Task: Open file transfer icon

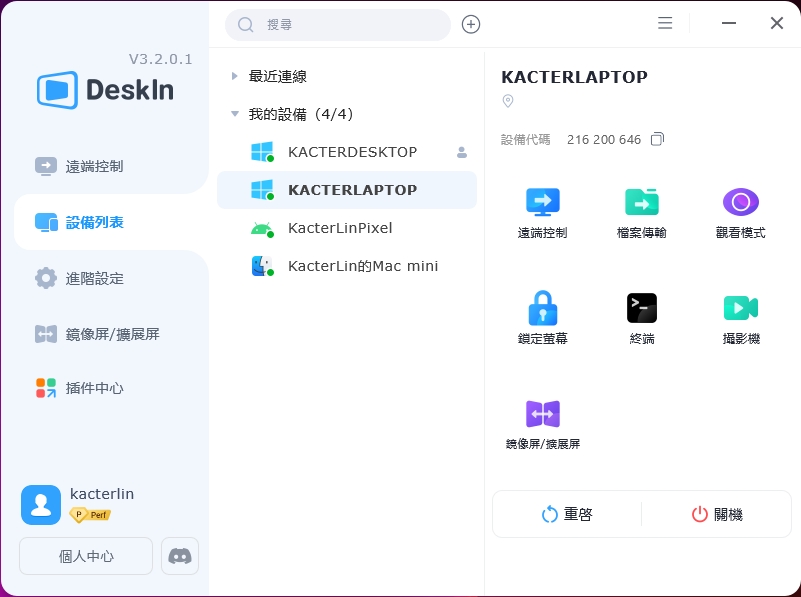Action: click(641, 203)
